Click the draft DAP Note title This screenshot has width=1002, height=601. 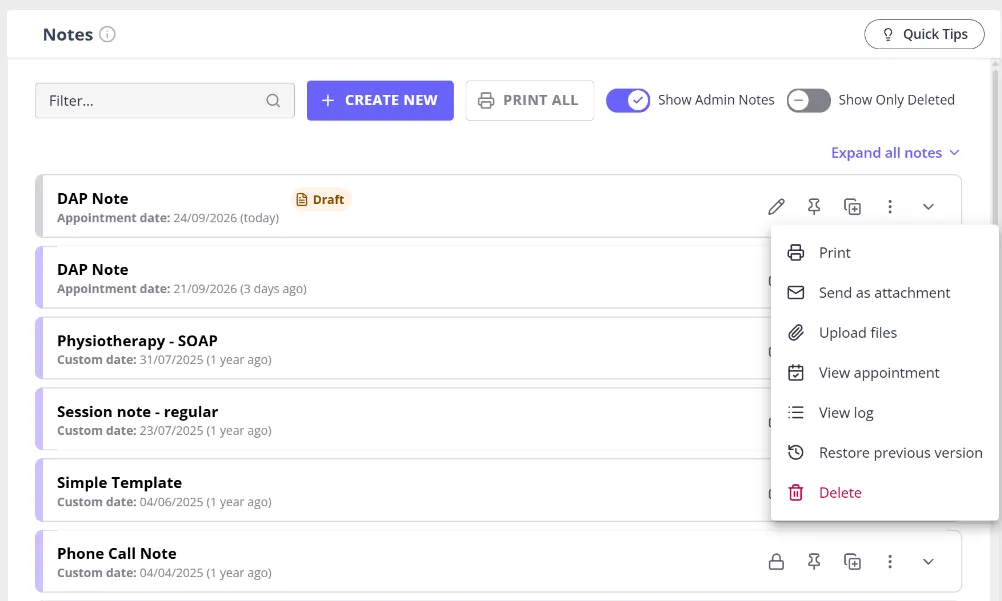pos(93,199)
